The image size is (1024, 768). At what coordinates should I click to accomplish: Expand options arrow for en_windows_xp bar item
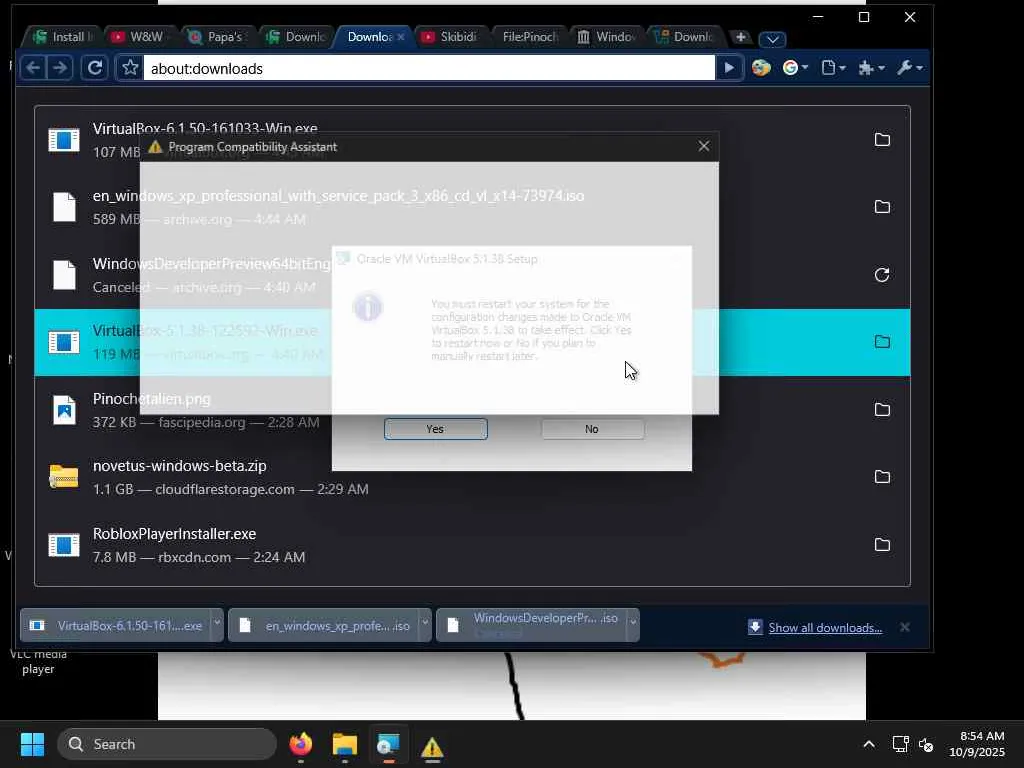[425, 624]
